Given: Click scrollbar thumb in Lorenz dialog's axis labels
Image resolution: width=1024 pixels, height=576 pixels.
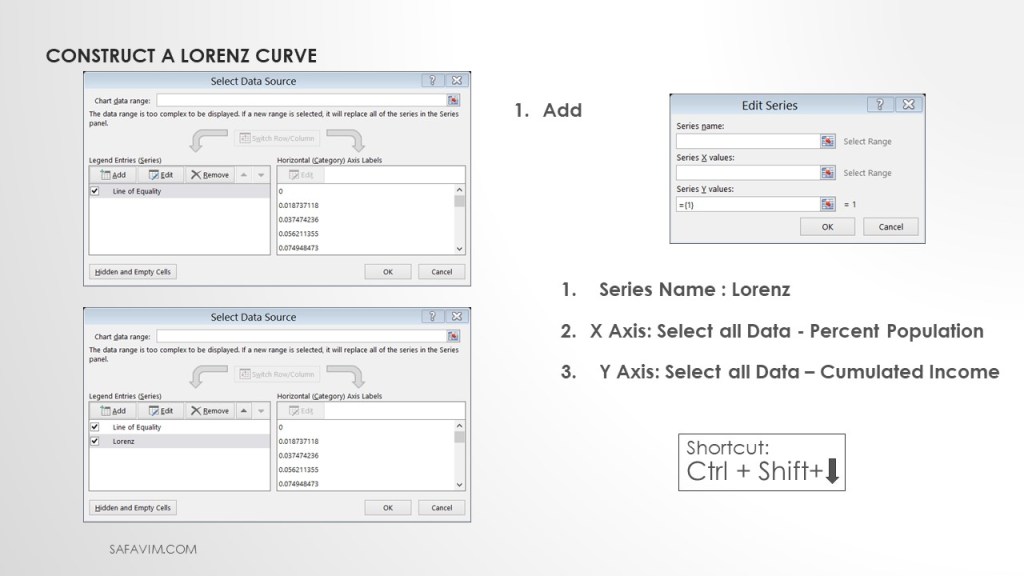Looking at the screenshot, I should [x=460, y=436].
